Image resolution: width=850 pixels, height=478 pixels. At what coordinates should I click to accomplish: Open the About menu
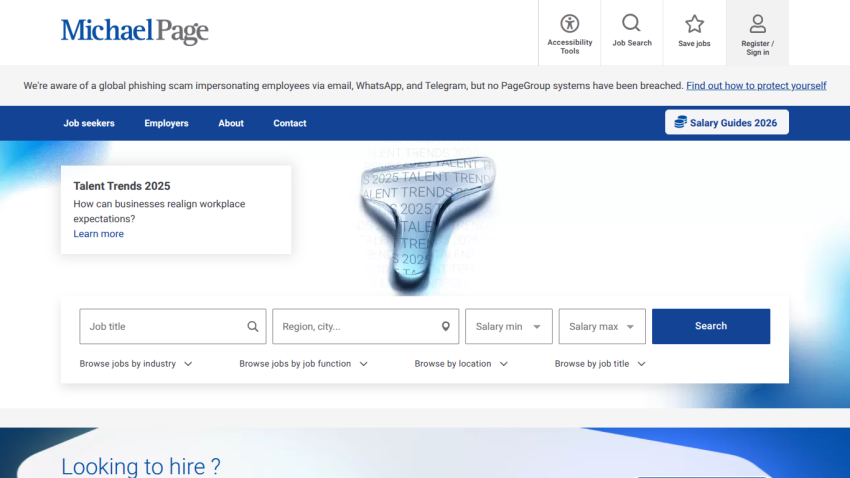pos(231,123)
